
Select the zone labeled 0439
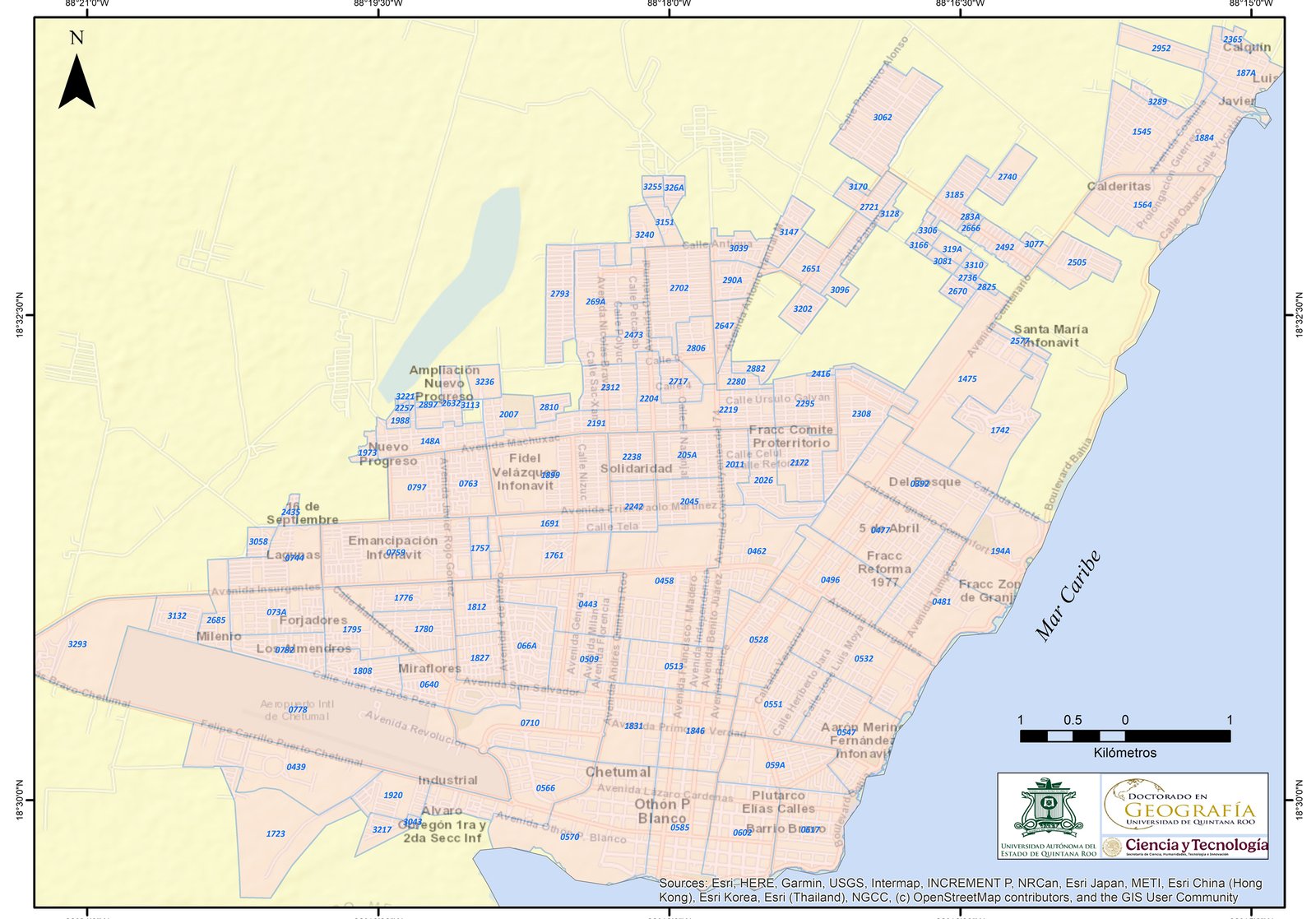click(x=296, y=767)
